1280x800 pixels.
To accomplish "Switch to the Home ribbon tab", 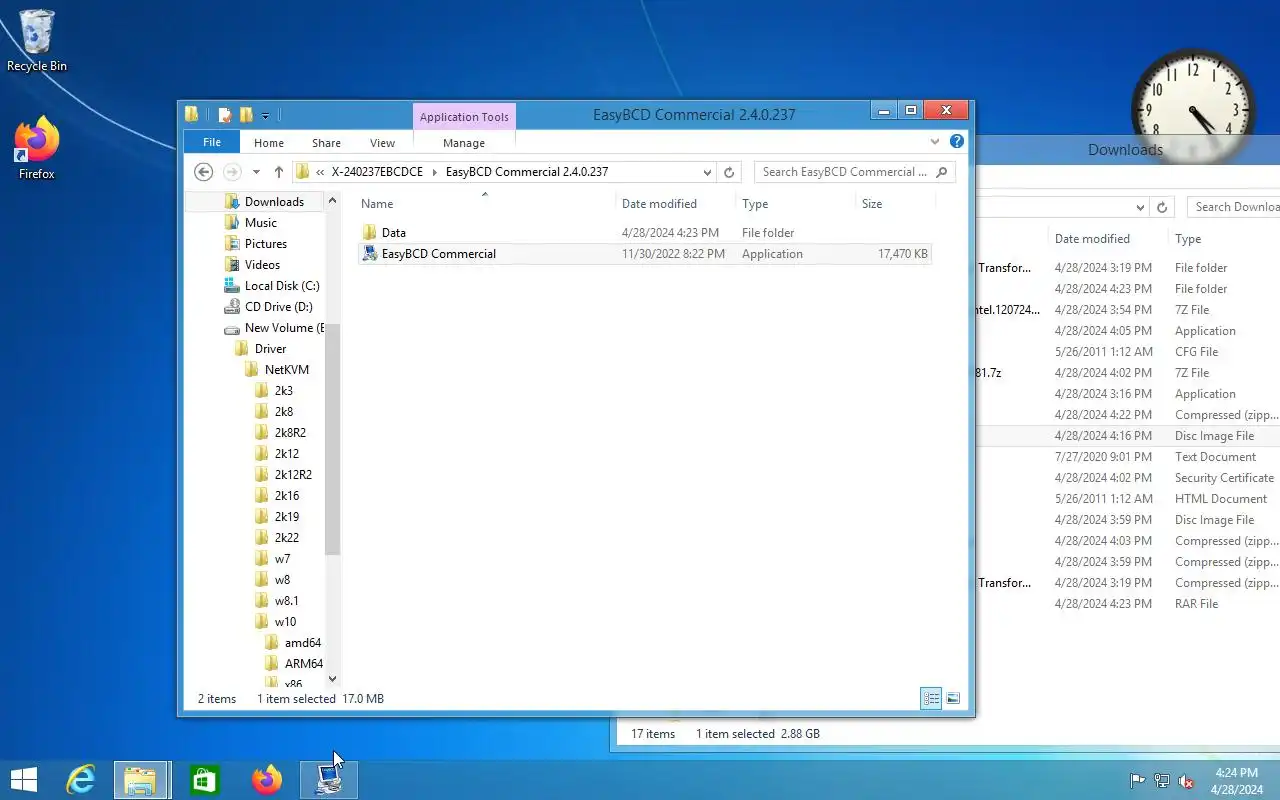I will coord(269,143).
